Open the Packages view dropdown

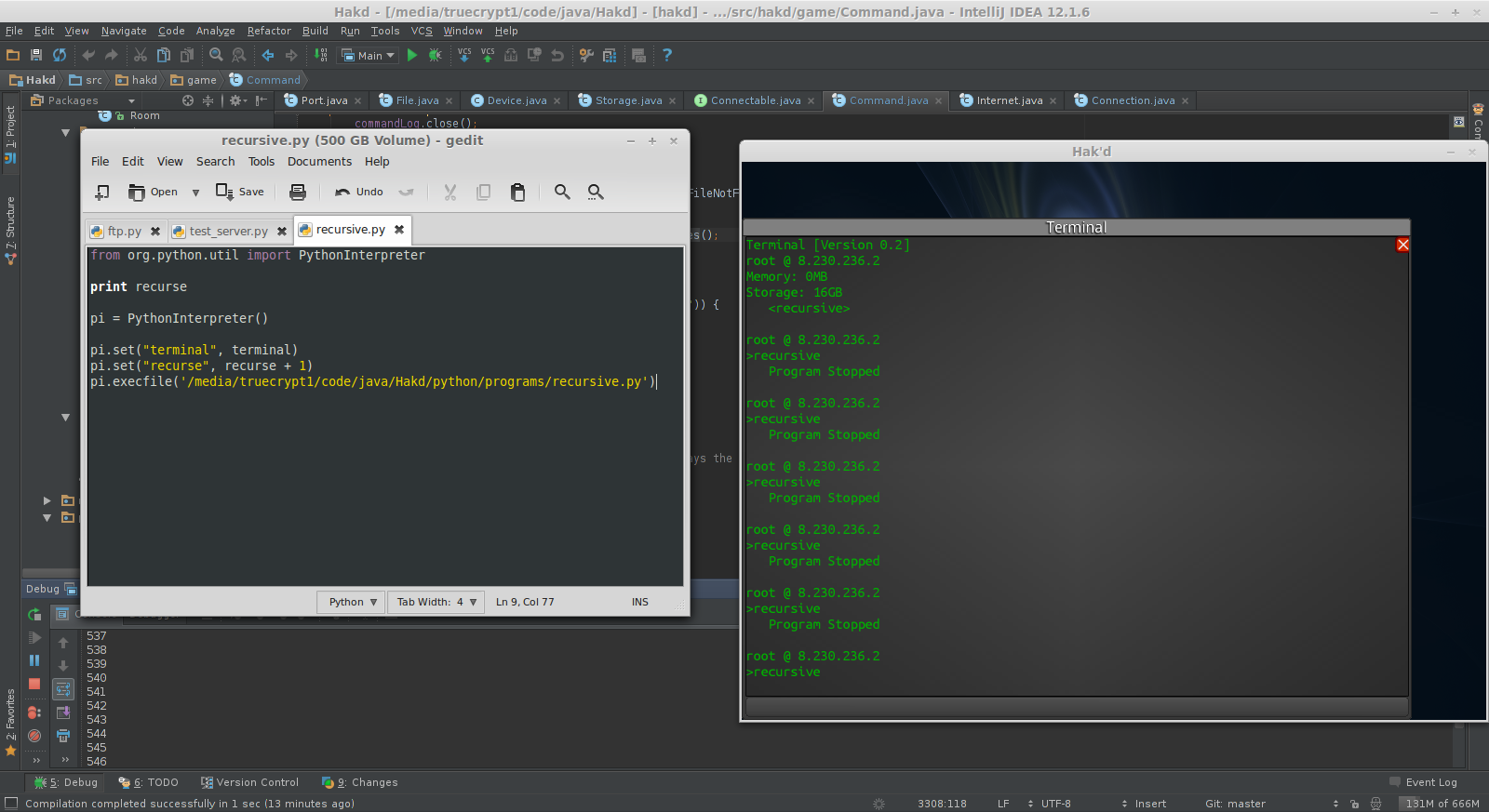(x=83, y=100)
